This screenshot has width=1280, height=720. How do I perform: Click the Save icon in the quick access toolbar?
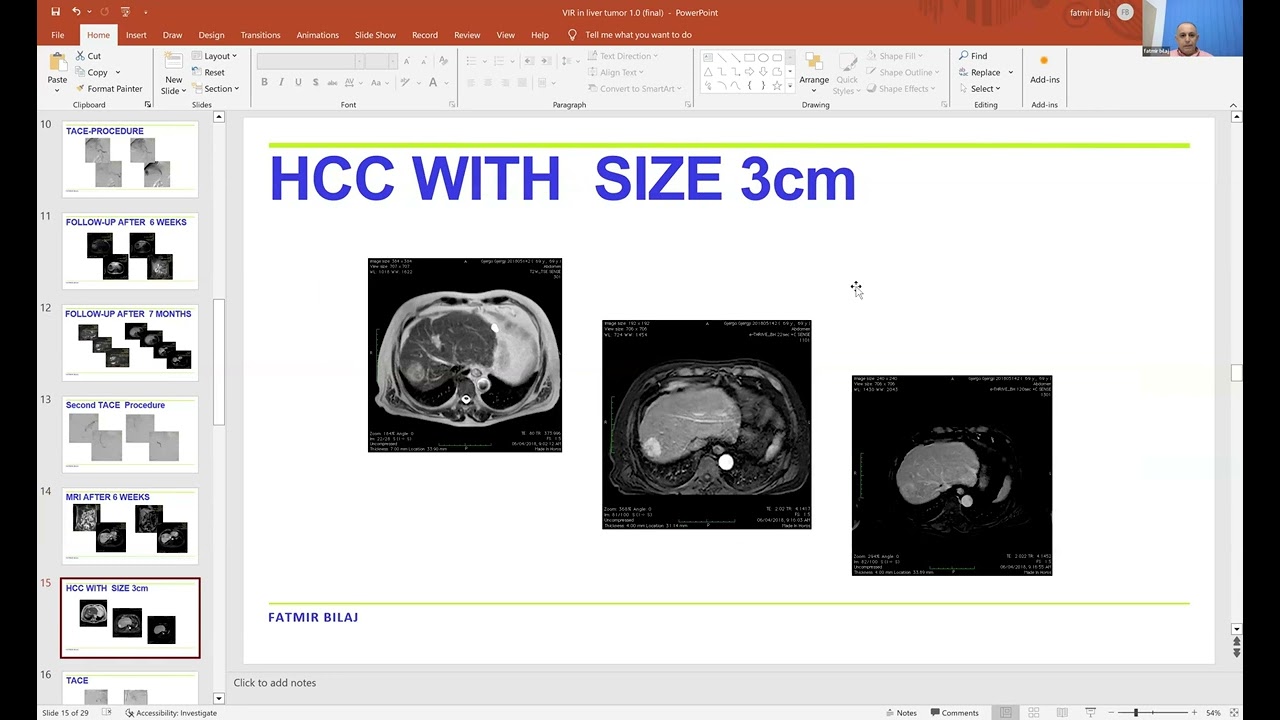click(x=55, y=12)
